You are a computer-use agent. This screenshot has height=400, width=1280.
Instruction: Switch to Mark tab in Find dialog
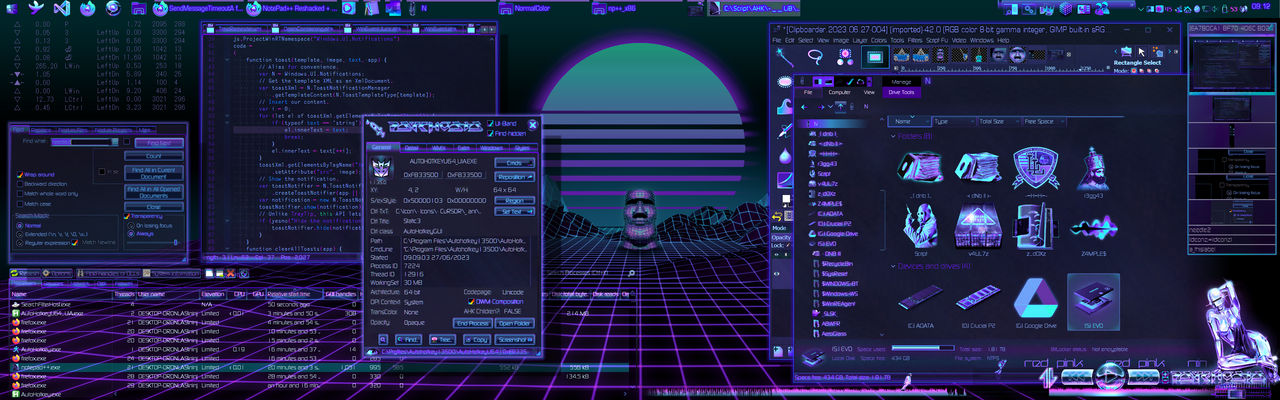coord(144,130)
